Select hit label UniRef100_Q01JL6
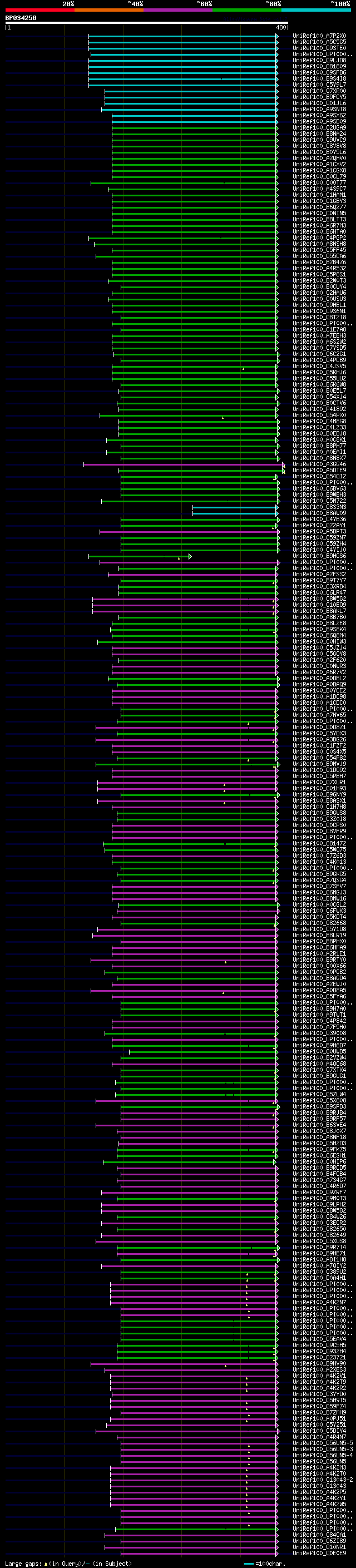Viewport: 356px width, 1568px height. click(x=319, y=103)
